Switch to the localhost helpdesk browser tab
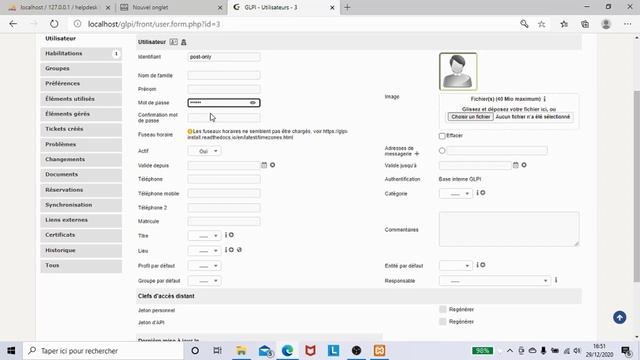This screenshot has height=360, width=640. point(59,7)
